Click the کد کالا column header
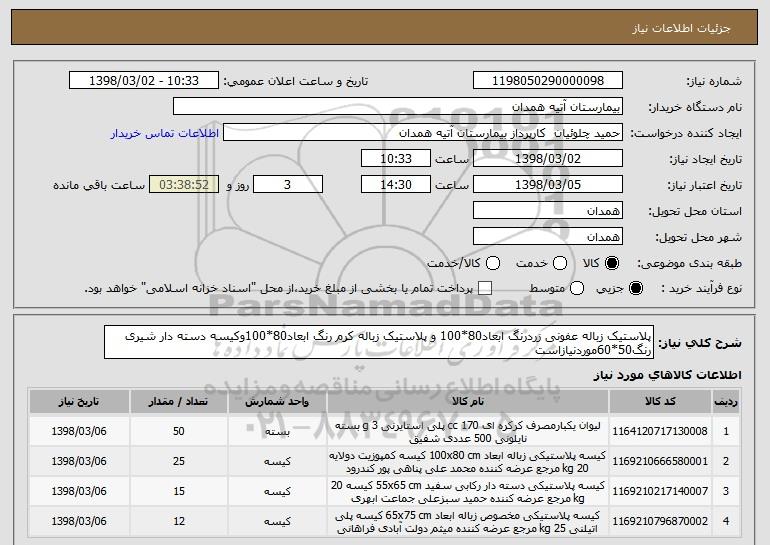770x545 pixels. pos(660,402)
